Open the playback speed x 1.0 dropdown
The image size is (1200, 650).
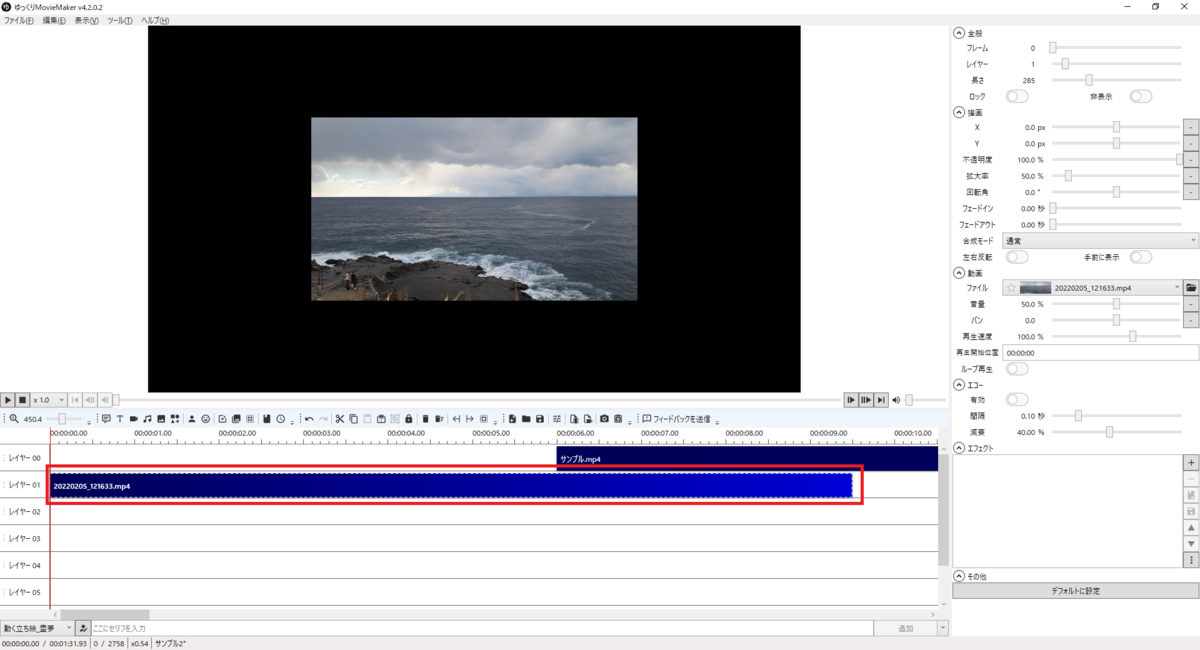point(48,400)
